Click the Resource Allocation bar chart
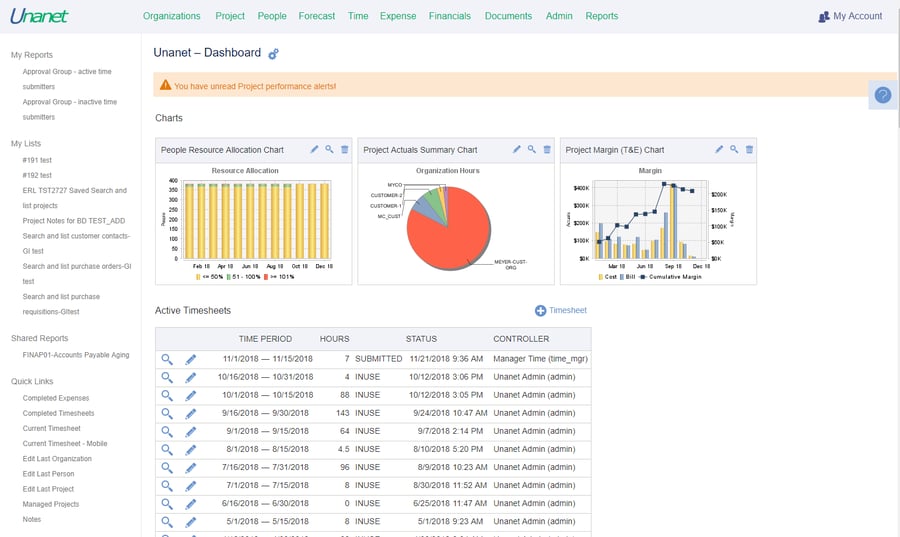Image resolution: width=900 pixels, height=537 pixels. pos(253,224)
